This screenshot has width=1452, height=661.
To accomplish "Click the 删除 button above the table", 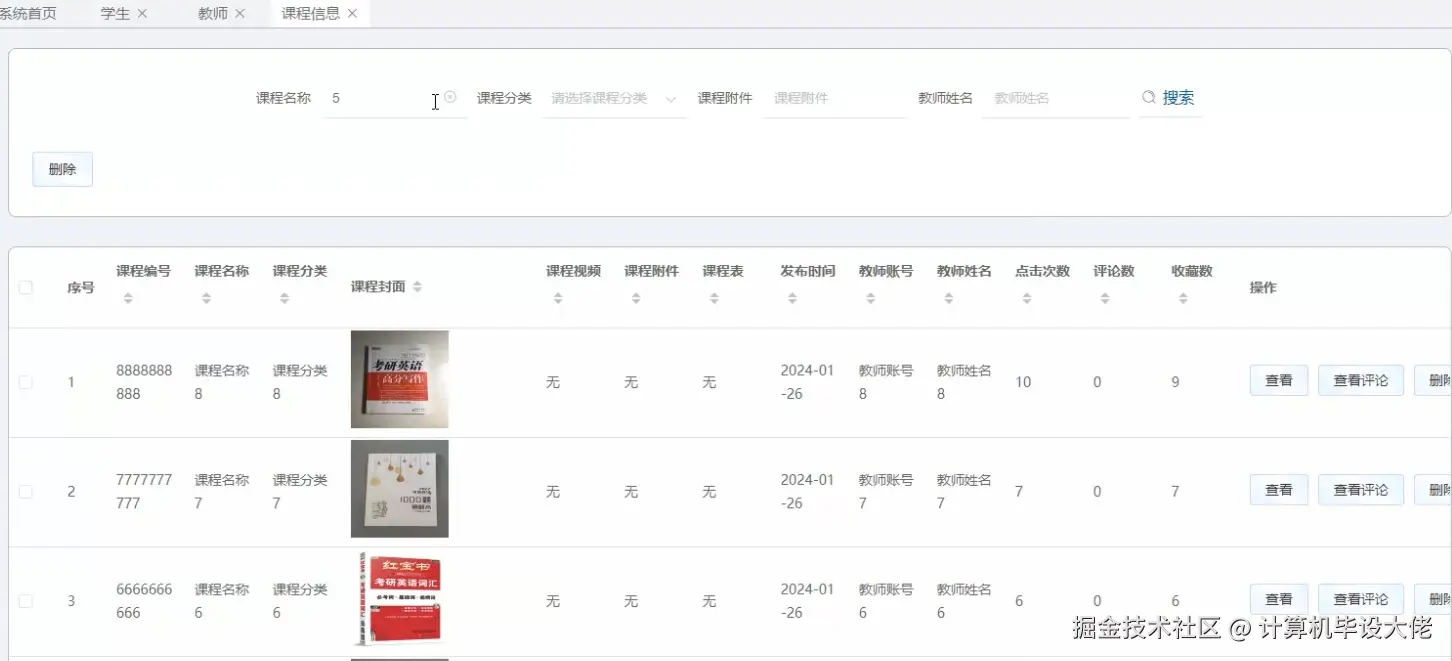I will 62,168.
